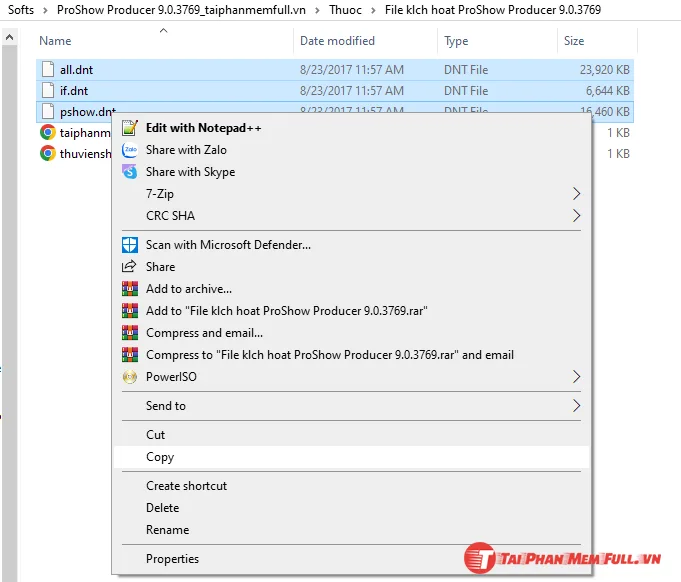Click the Share arrow icon
Viewport: 681px width, 582px height.
tap(129, 266)
